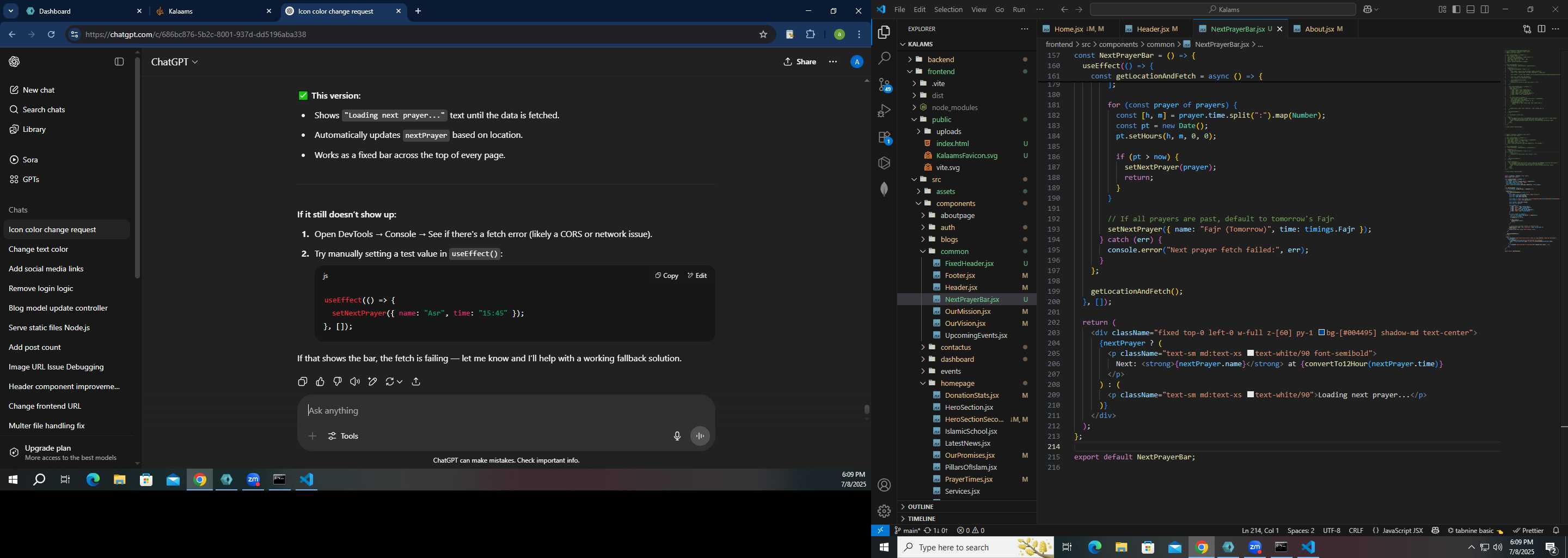Reload the ChatGPT page

tap(52, 35)
